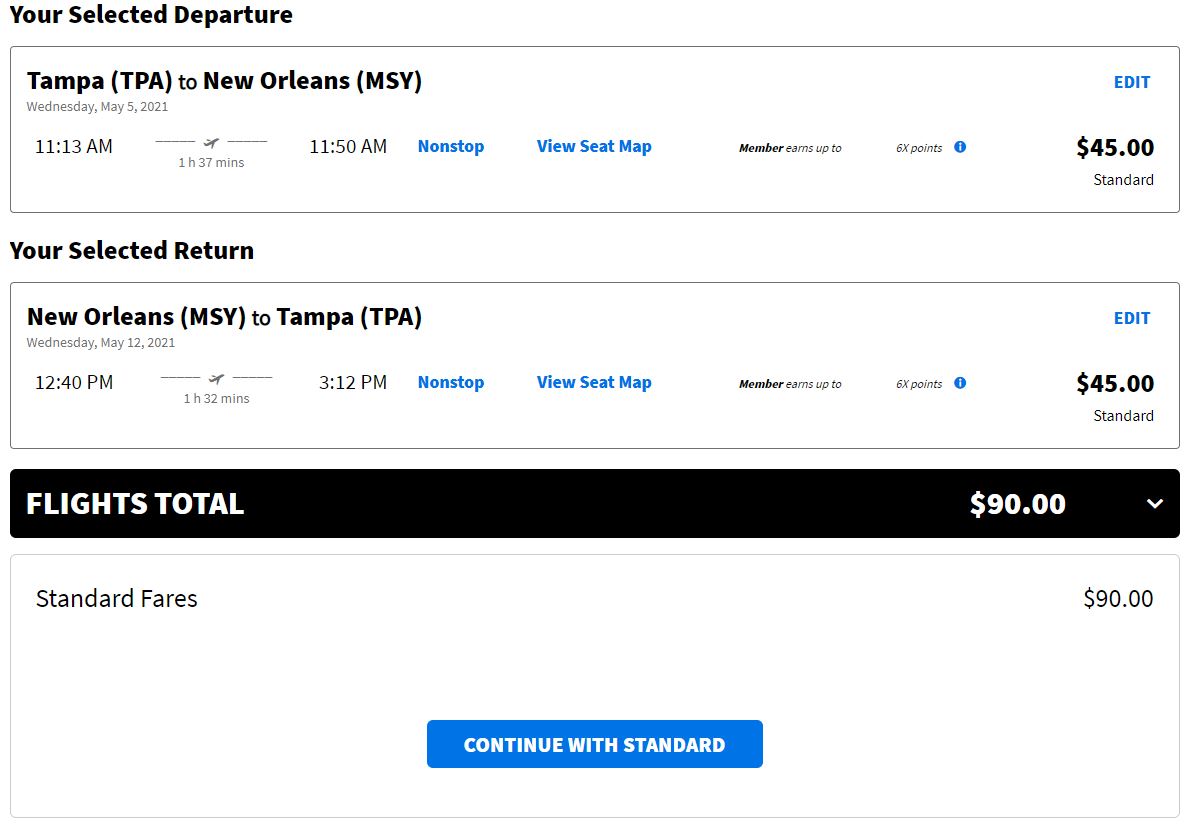
Task: Click the info icon beside departure 6X points
Action: coord(960,147)
